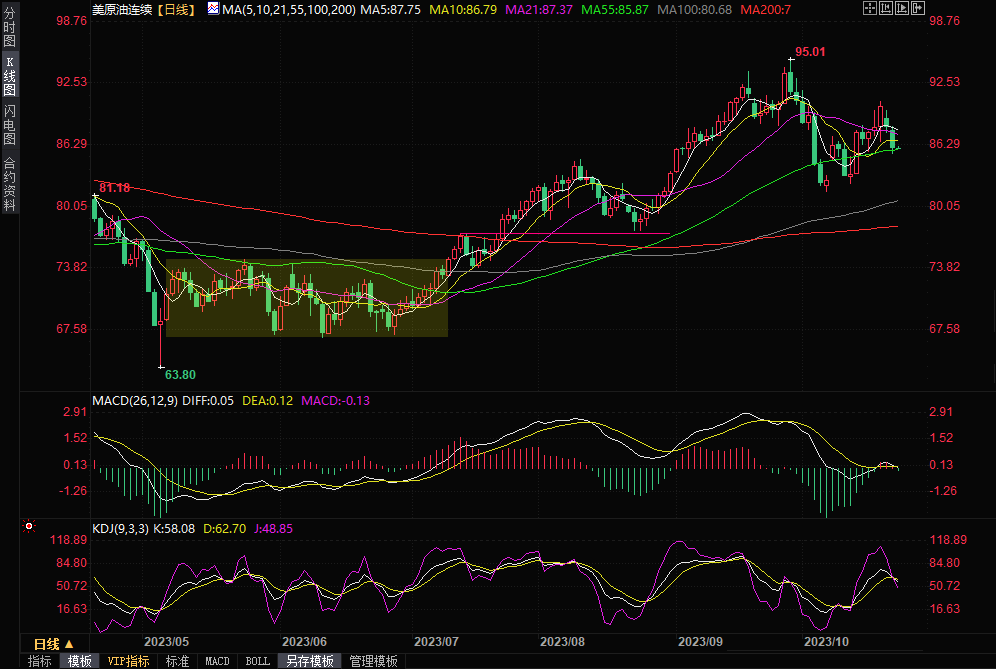Apply the MACD template in bottom bar
996x669 pixels.
point(217,661)
